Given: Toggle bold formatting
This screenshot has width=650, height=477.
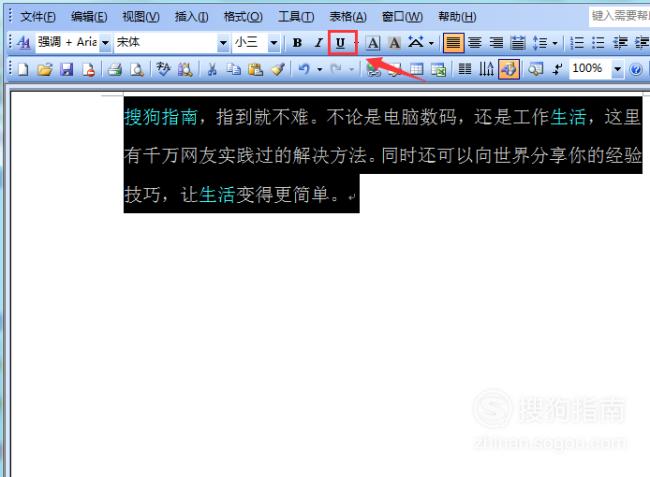Looking at the screenshot, I should coord(297,43).
